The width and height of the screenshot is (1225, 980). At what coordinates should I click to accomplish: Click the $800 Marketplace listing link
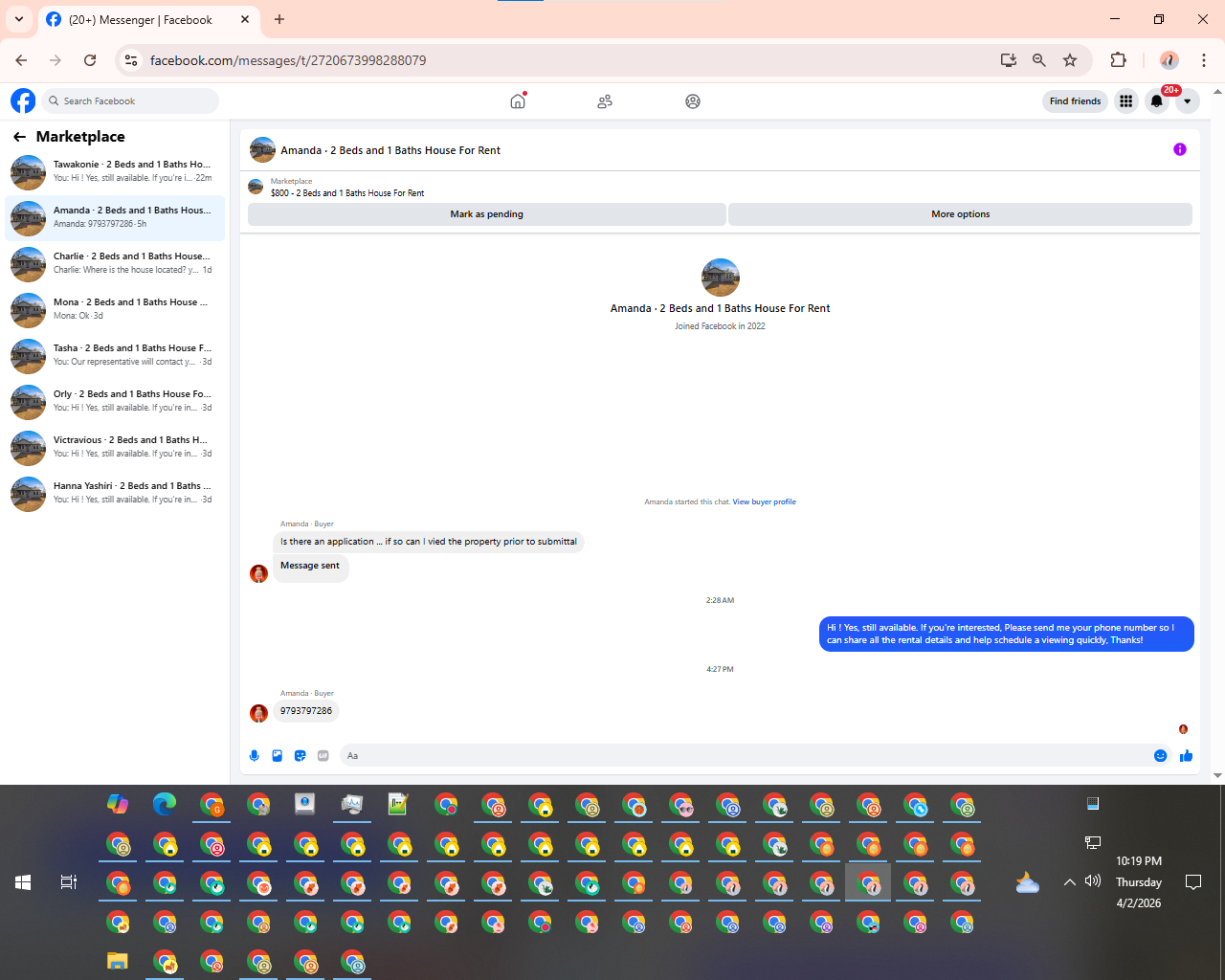[x=347, y=193]
